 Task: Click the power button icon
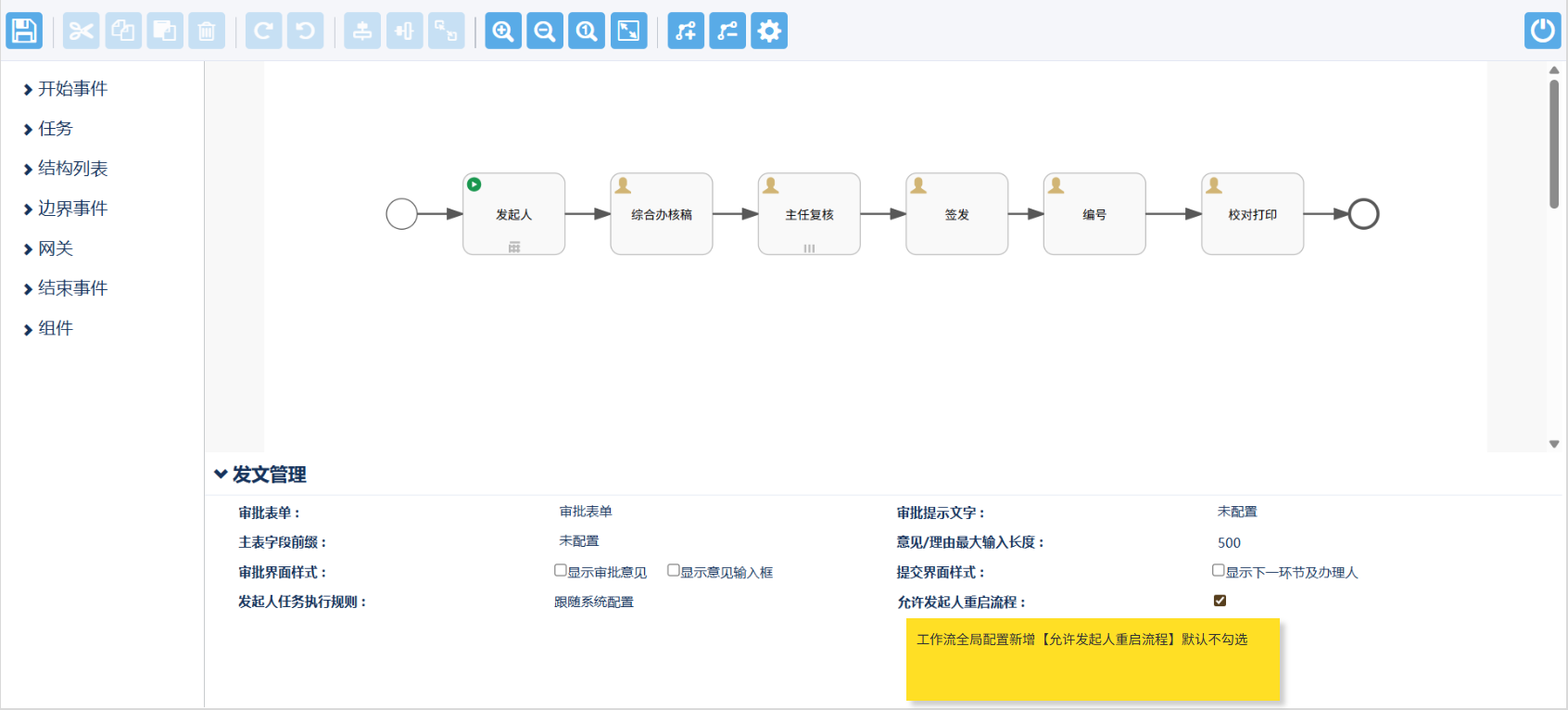coord(1542,31)
